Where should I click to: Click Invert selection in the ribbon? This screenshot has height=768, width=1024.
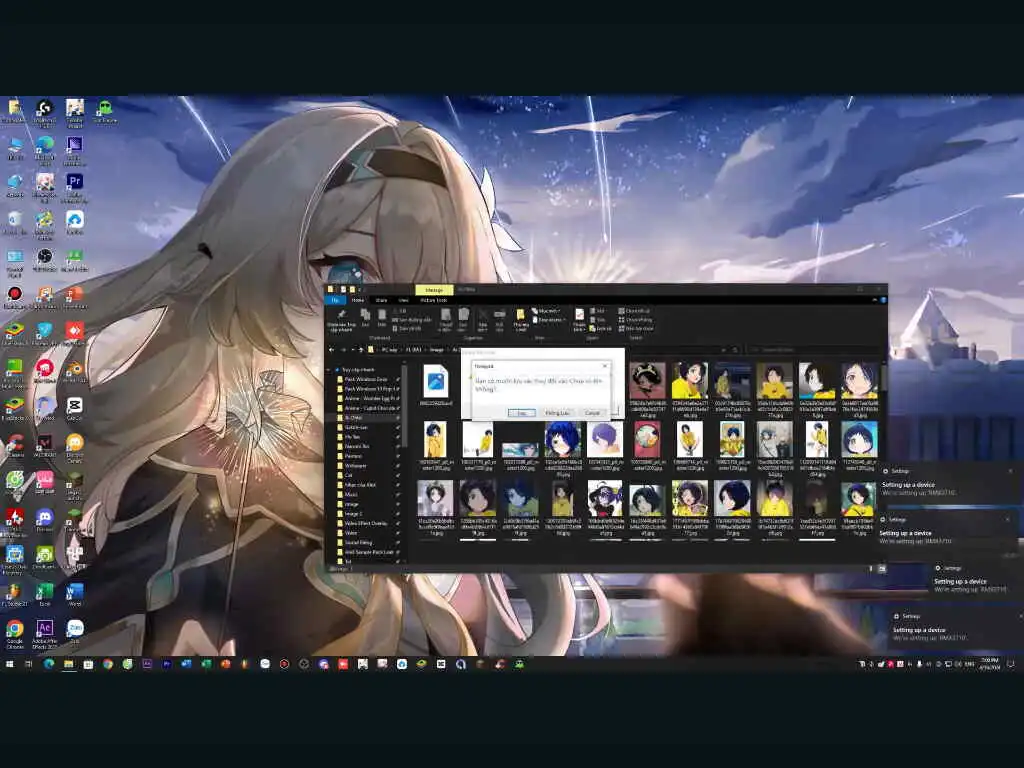[x=635, y=328]
